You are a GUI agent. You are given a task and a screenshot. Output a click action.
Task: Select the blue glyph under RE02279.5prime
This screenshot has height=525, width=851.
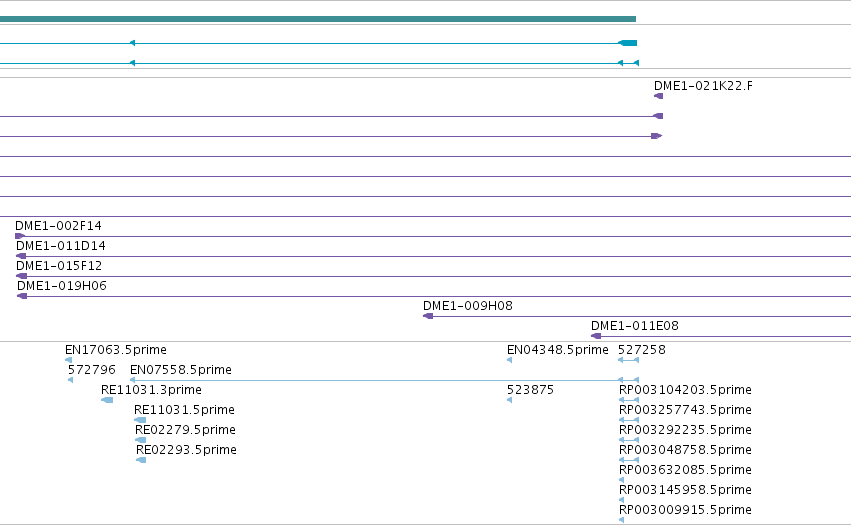click(x=141, y=440)
